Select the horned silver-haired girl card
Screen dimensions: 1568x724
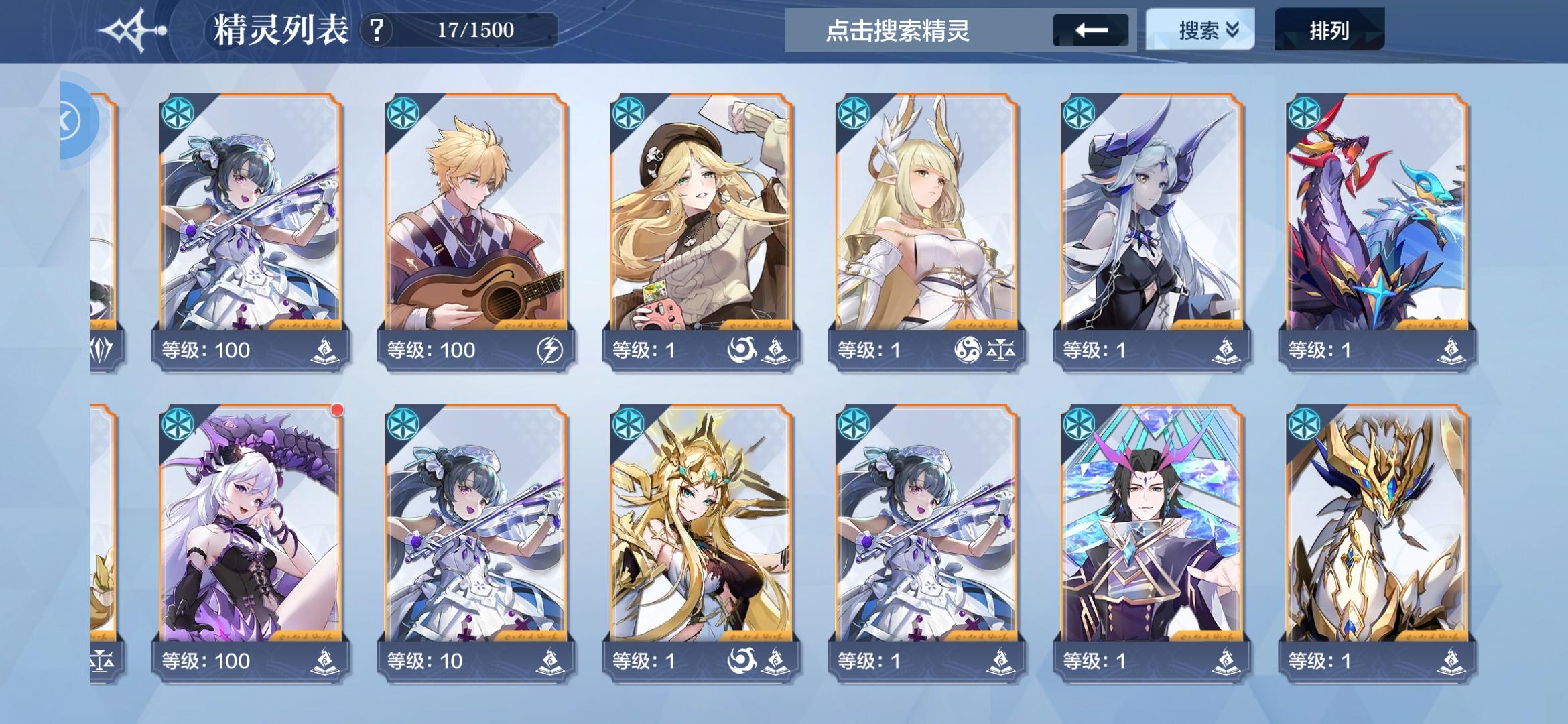point(1152,231)
